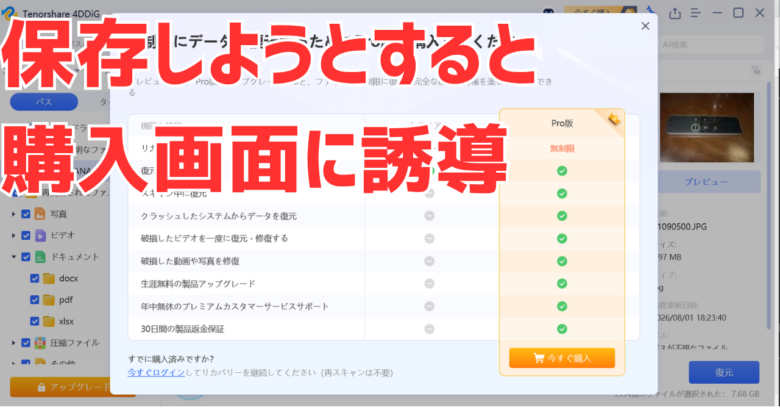
Task: Toggle the 写真 checkbox
Action: pos(26,214)
